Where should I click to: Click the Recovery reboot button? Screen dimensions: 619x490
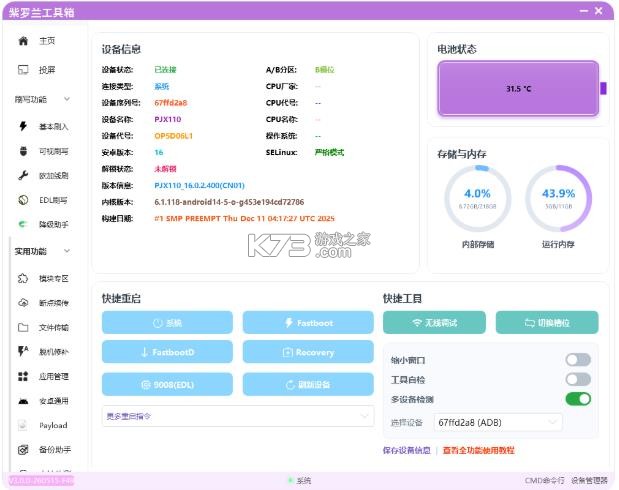[x=308, y=352]
